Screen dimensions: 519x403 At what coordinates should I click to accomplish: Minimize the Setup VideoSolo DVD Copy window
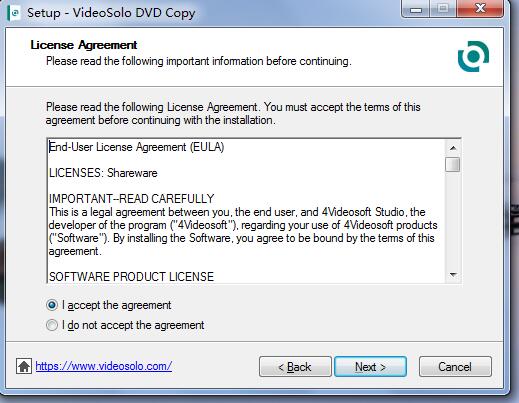coord(416,9)
